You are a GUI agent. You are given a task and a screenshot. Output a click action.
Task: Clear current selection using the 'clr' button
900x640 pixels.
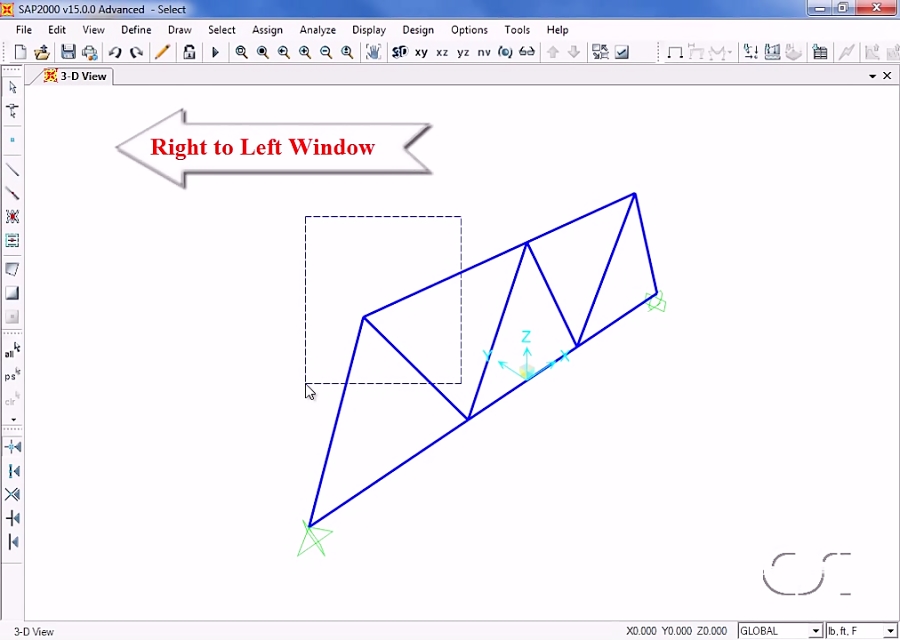point(11,400)
